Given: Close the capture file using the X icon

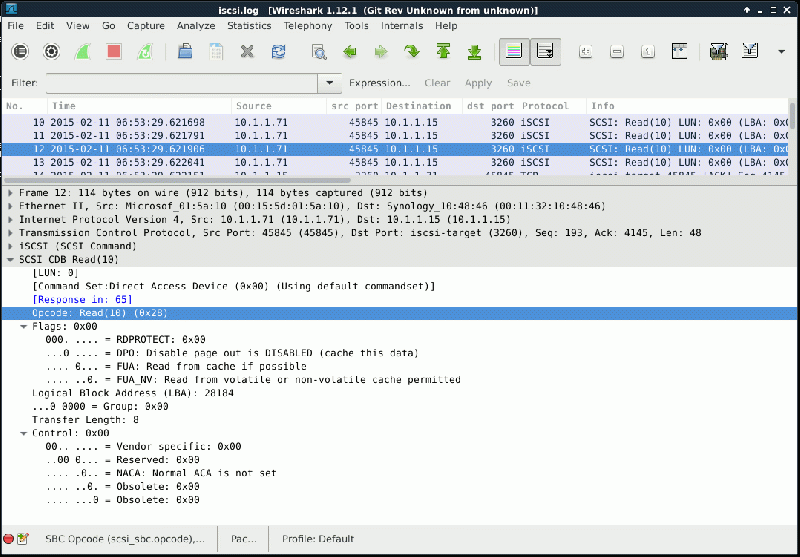Looking at the screenshot, I should pos(247,52).
